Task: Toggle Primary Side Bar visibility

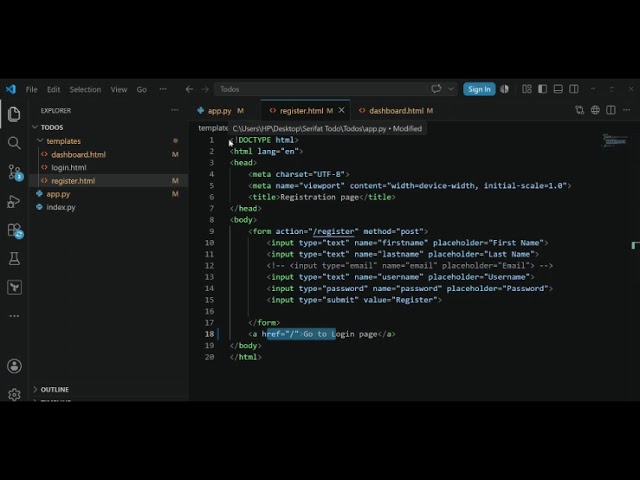Action: pyautogui.click(x=542, y=89)
